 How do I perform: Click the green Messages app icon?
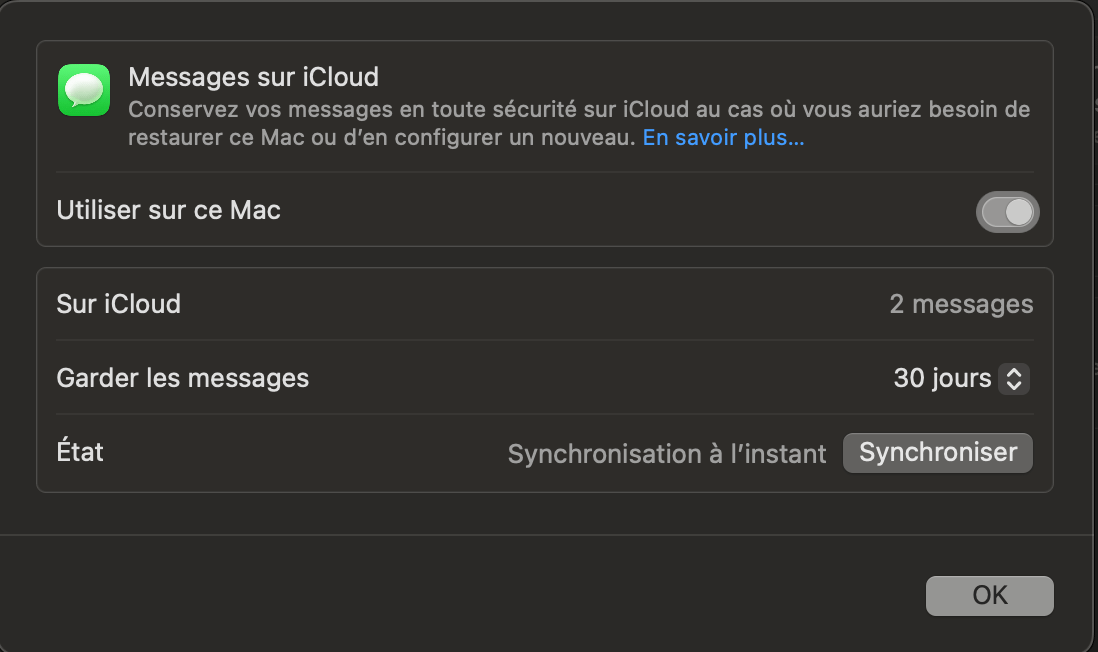(84, 90)
